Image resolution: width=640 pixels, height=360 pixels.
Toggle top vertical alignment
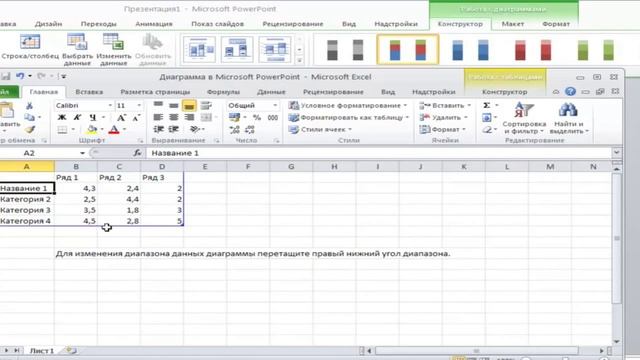tap(158, 105)
